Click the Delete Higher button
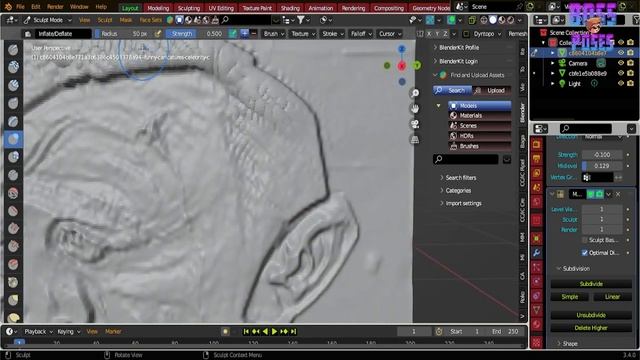Viewport: 640px width, 360px height. 591,328
